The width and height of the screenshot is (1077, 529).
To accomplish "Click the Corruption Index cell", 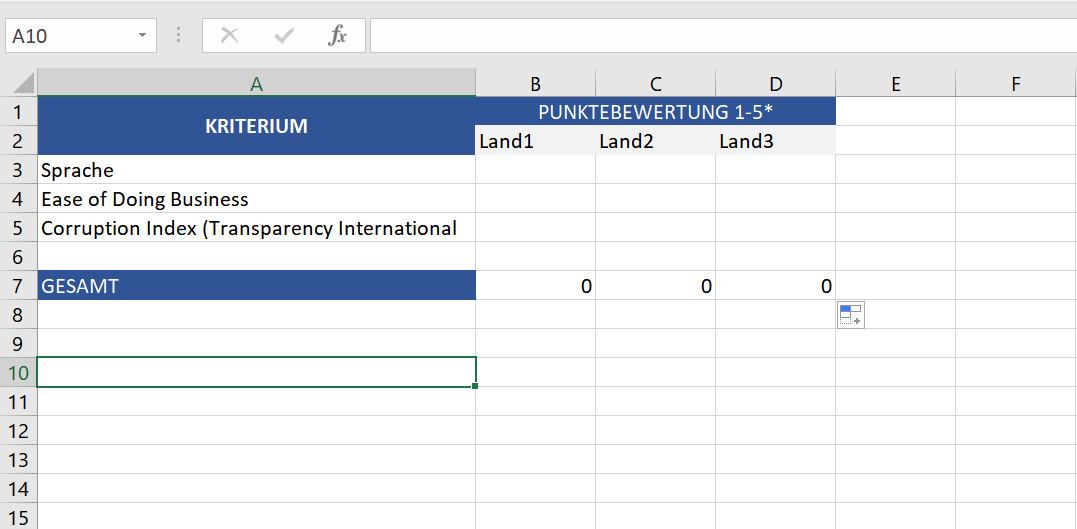I will coord(256,228).
